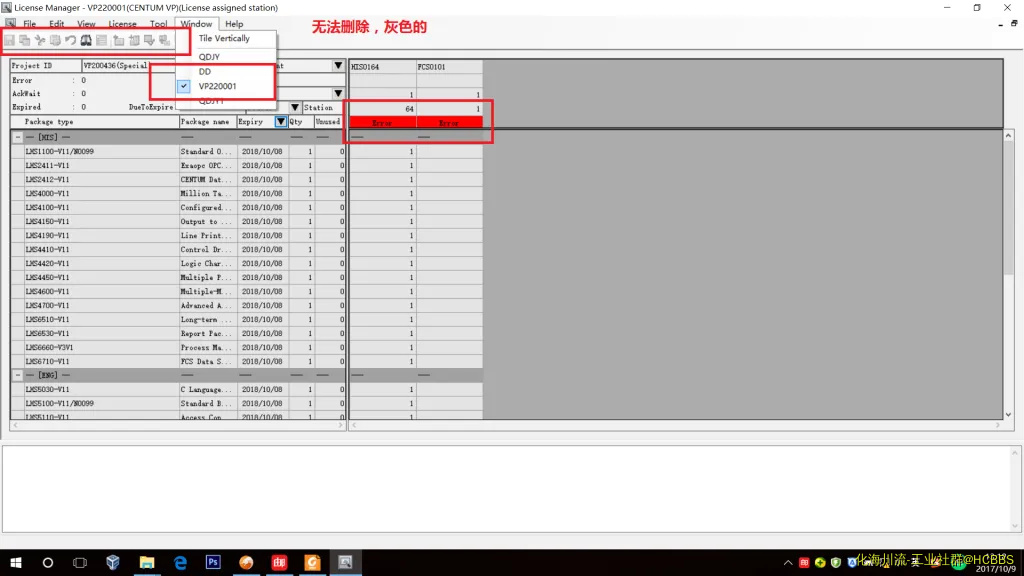Click the last toolbar icon on the right
Screen dimensions: 1024x576
click(x=165, y=40)
